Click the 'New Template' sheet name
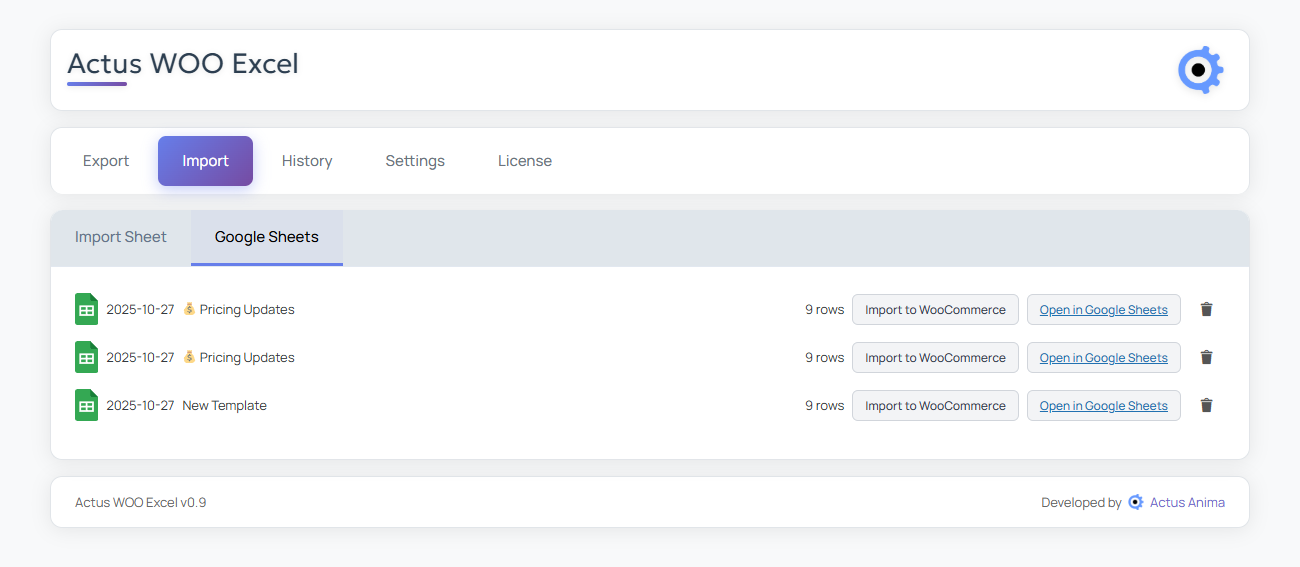 coord(225,405)
